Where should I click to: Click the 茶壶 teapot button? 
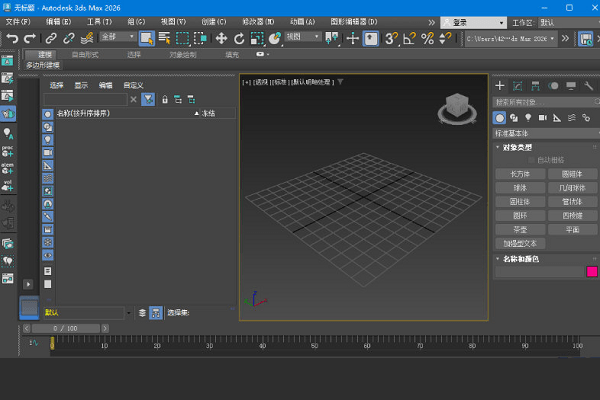(x=521, y=229)
